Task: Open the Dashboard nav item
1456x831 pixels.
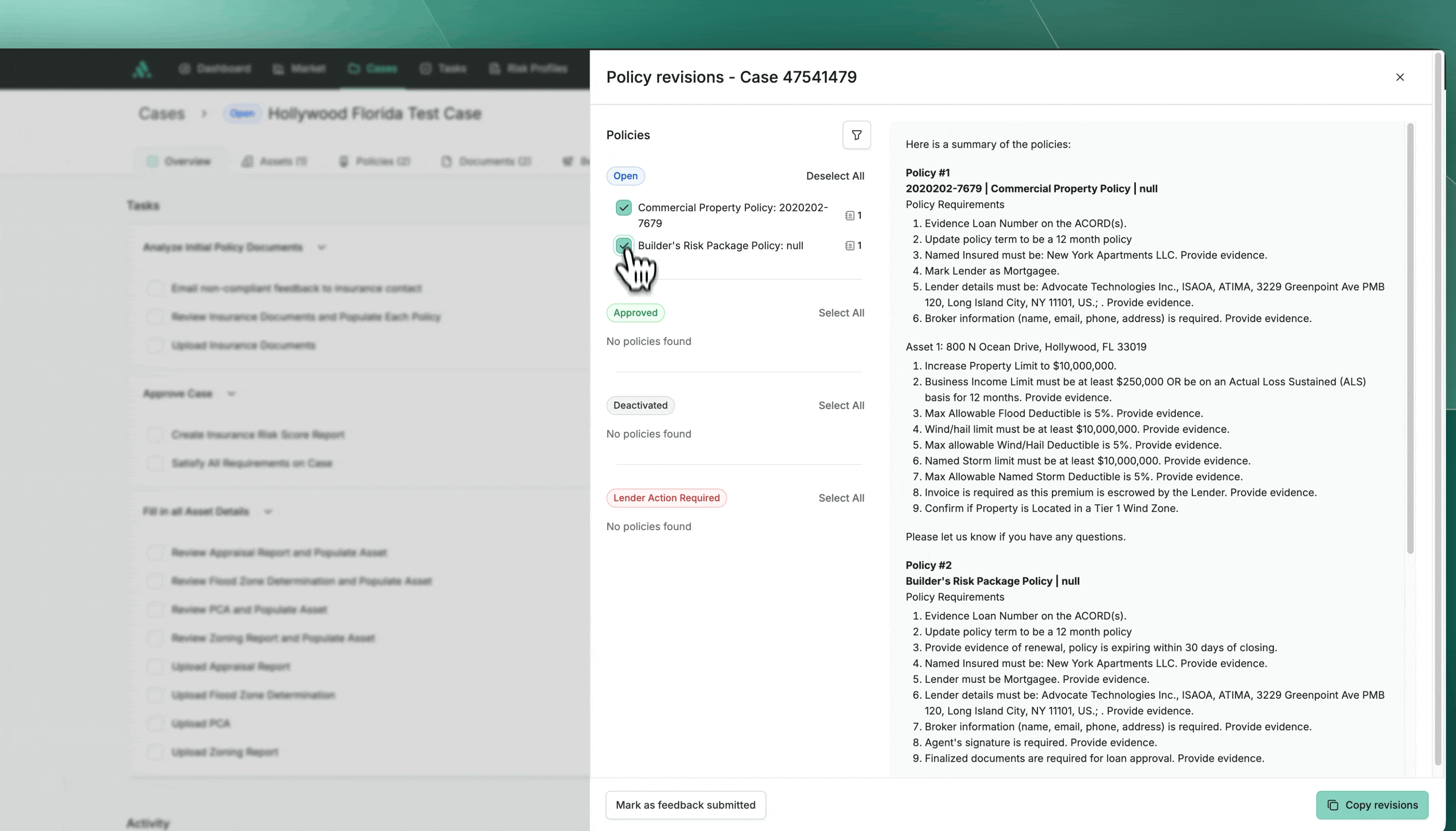Action: click(215, 69)
